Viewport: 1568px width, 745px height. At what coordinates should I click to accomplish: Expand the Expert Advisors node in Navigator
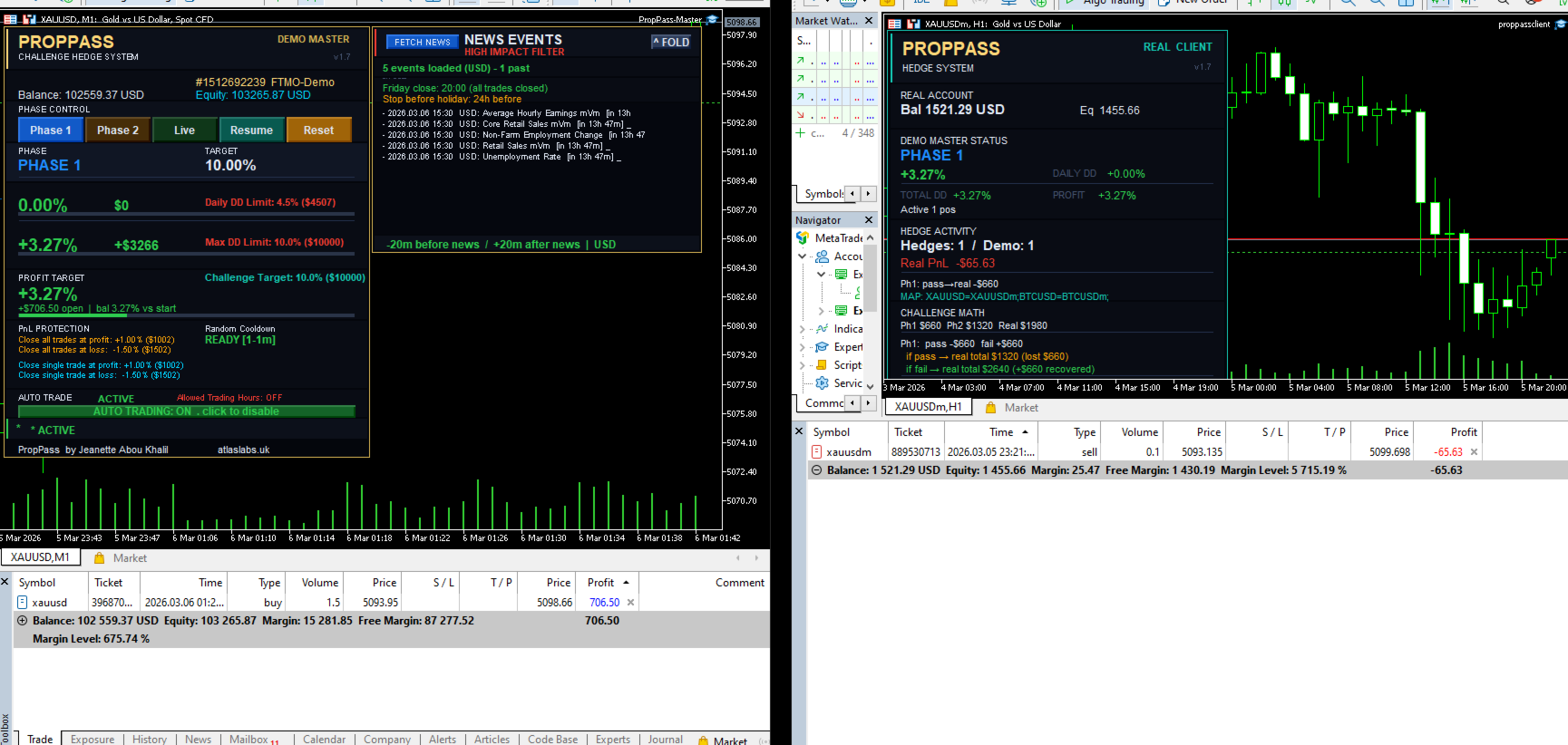tap(803, 347)
